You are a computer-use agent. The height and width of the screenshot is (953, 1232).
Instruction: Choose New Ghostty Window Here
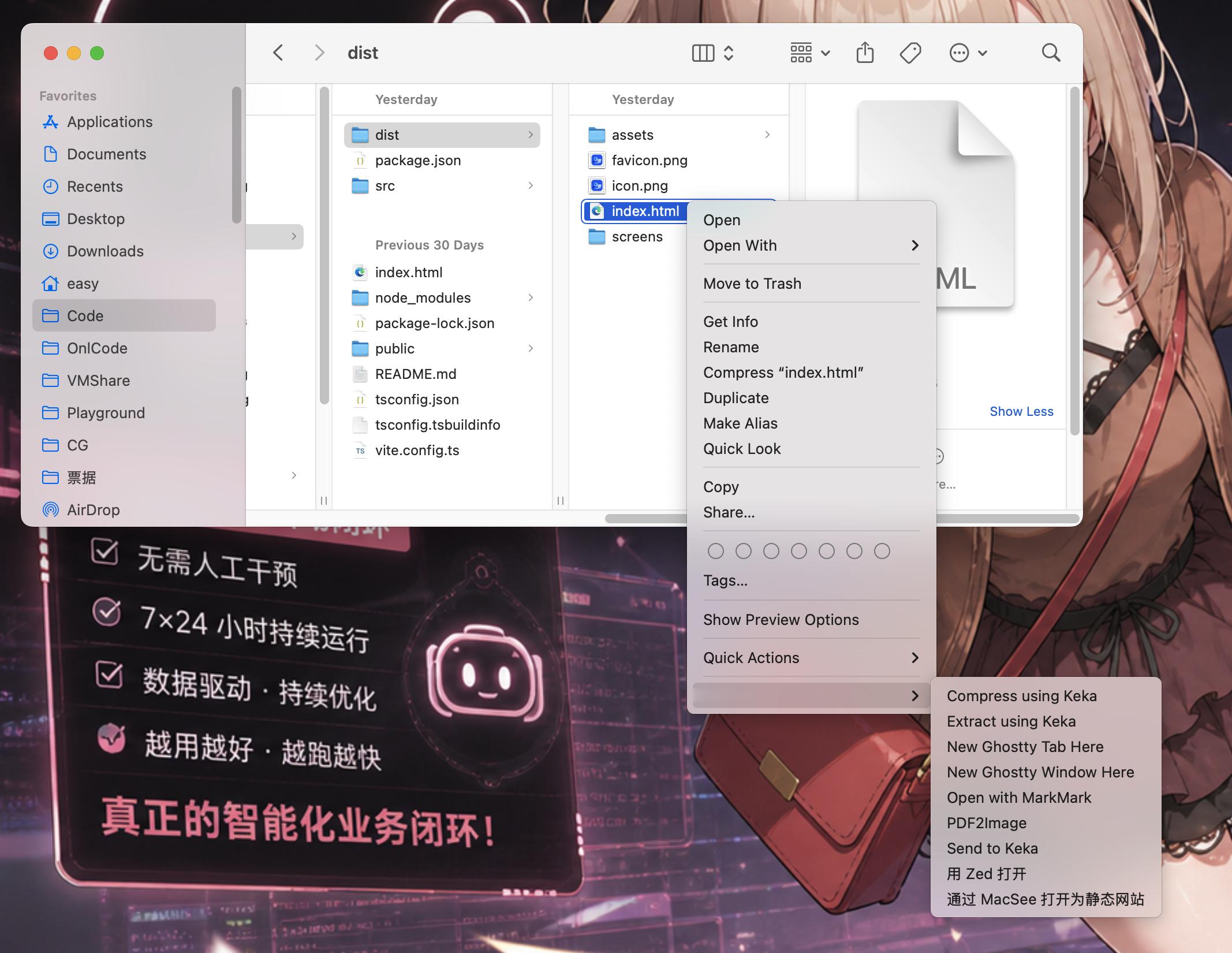1046,772
